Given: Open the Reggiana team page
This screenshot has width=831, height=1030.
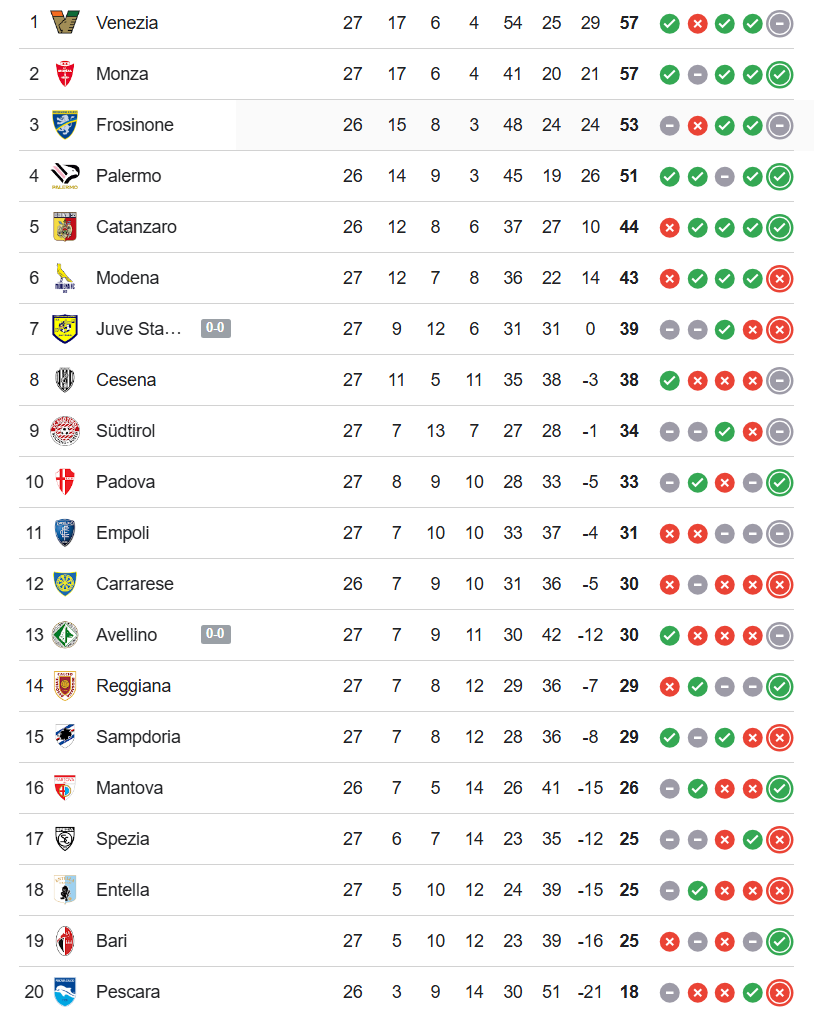Looking at the screenshot, I should click(x=134, y=686).
